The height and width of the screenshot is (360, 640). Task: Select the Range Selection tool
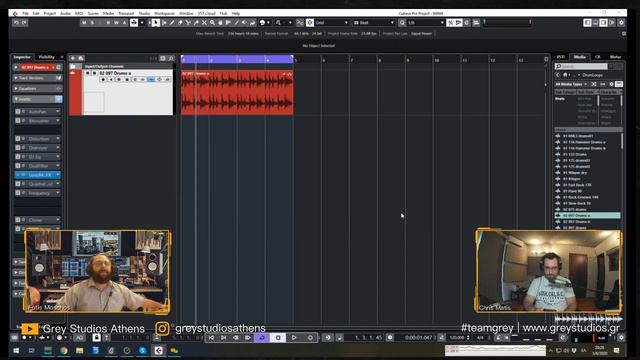click(x=164, y=23)
